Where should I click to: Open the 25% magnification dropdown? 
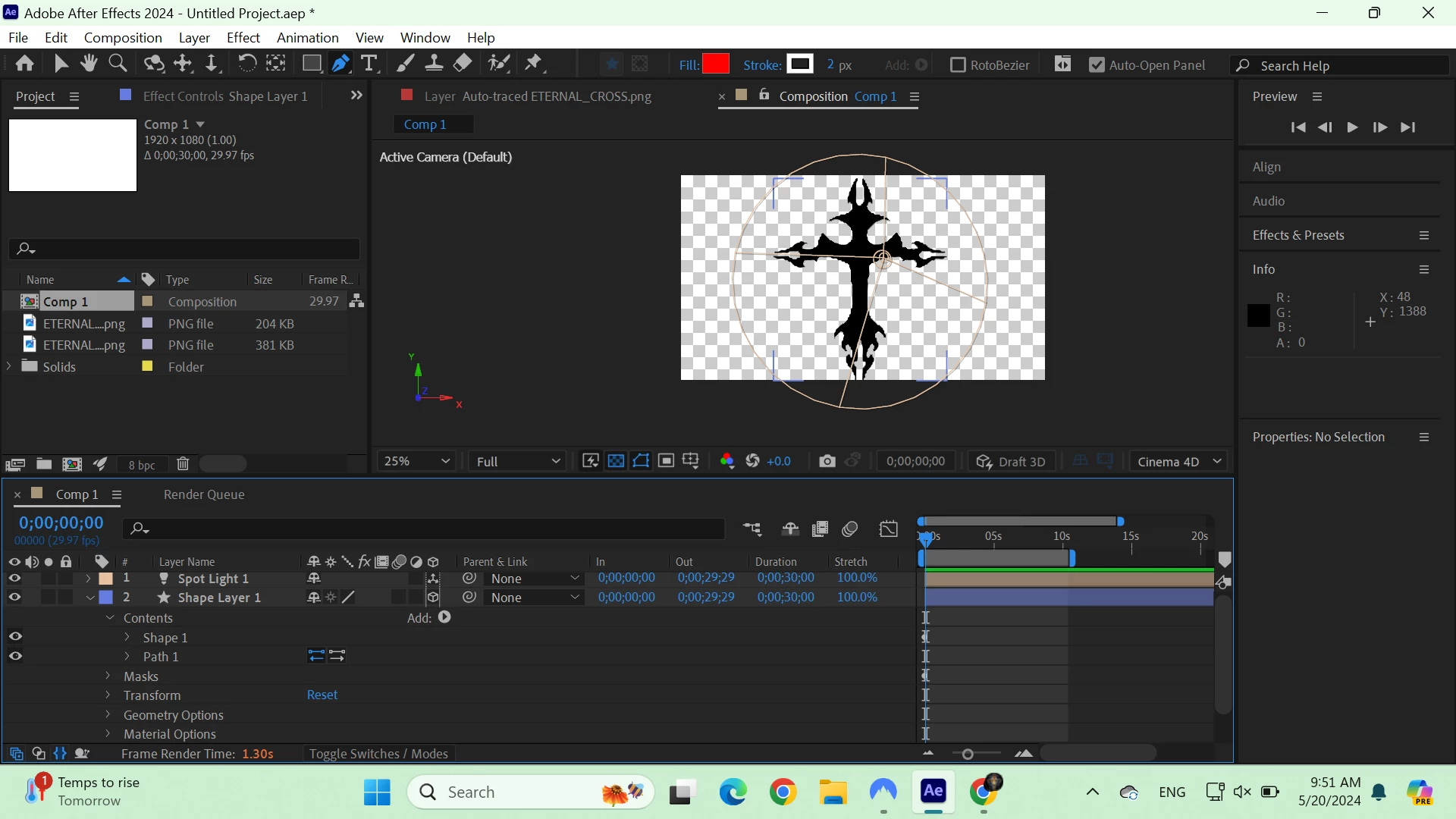click(x=416, y=461)
